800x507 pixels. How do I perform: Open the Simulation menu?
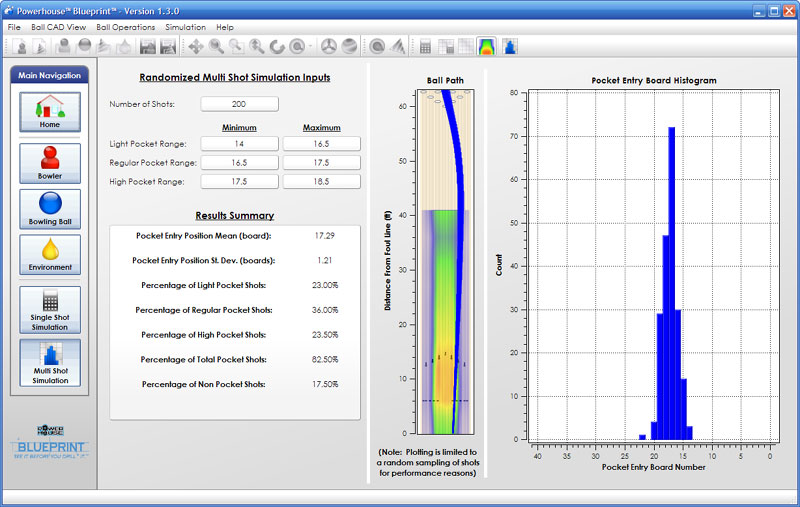(x=185, y=27)
